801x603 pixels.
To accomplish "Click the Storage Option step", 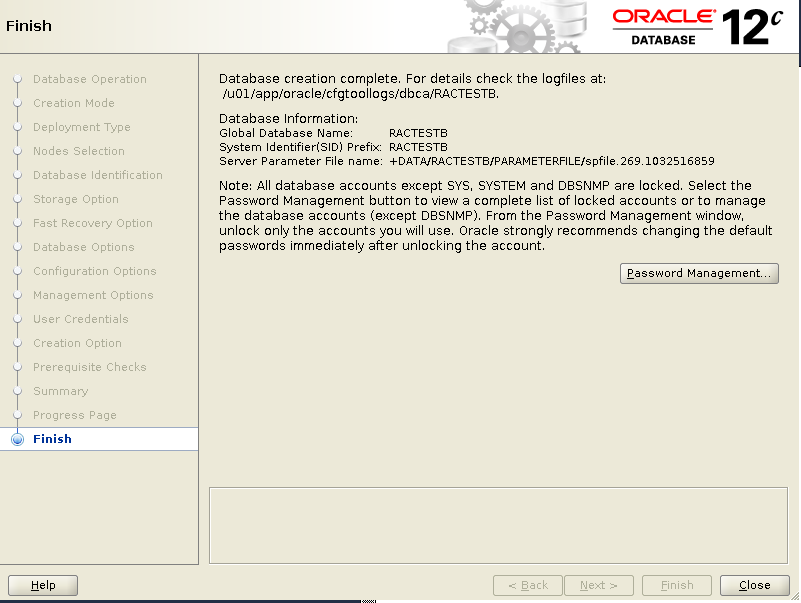I will pos(75,199).
